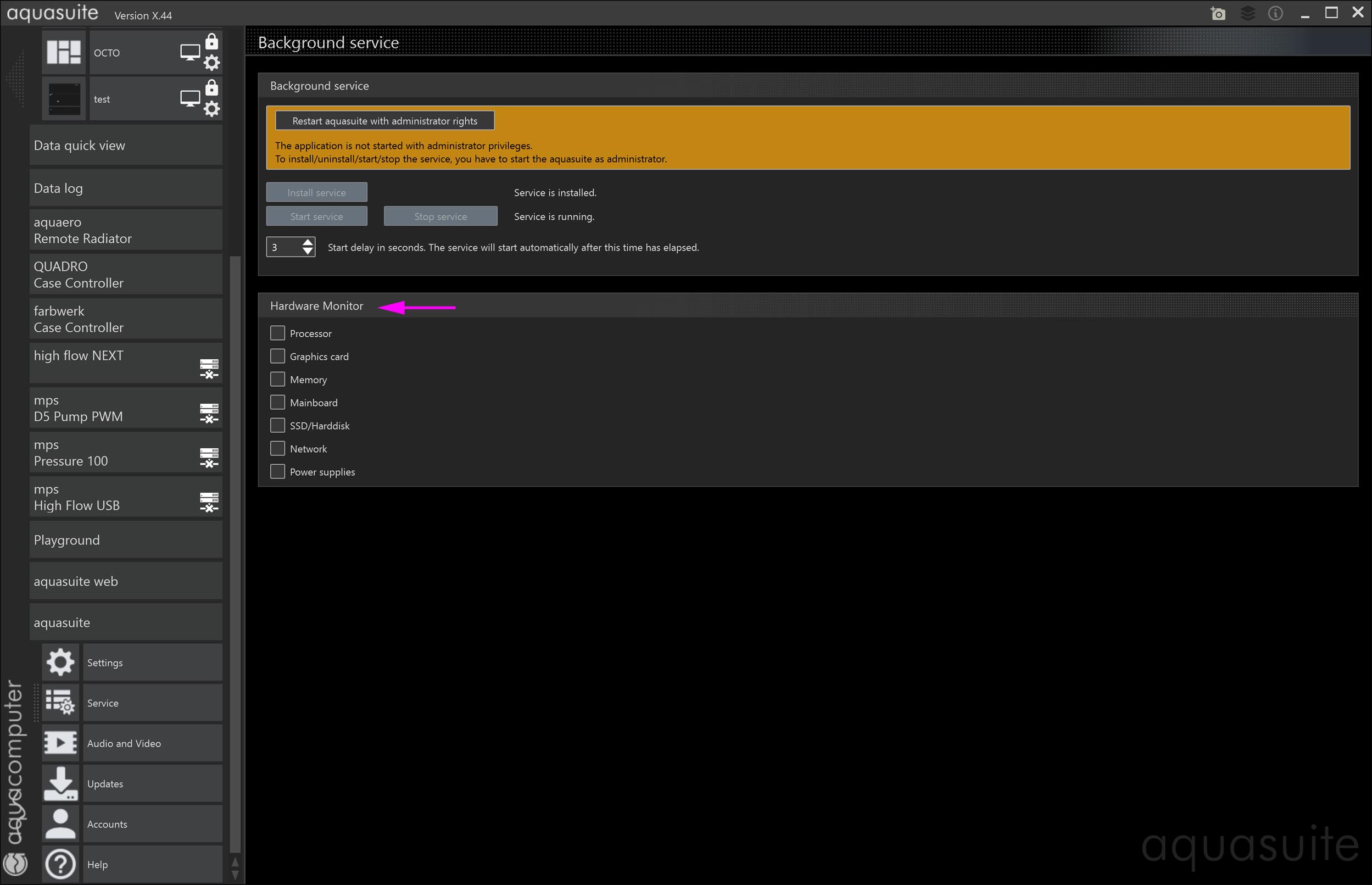Increase start delay with up arrow
Image resolution: width=1372 pixels, height=885 pixels.
click(308, 242)
